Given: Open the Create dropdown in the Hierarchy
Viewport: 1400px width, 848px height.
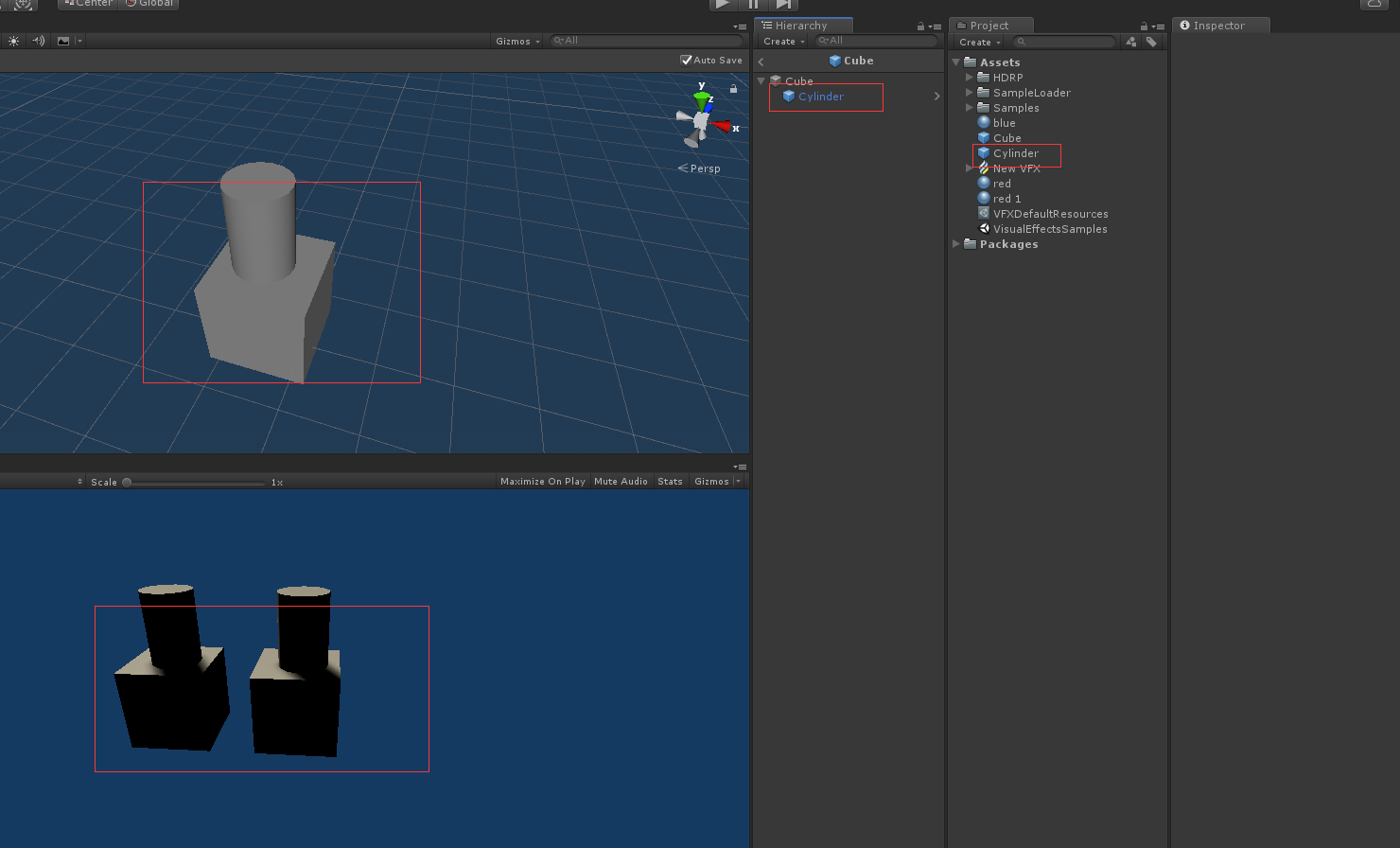Looking at the screenshot, I should point(782,42).
